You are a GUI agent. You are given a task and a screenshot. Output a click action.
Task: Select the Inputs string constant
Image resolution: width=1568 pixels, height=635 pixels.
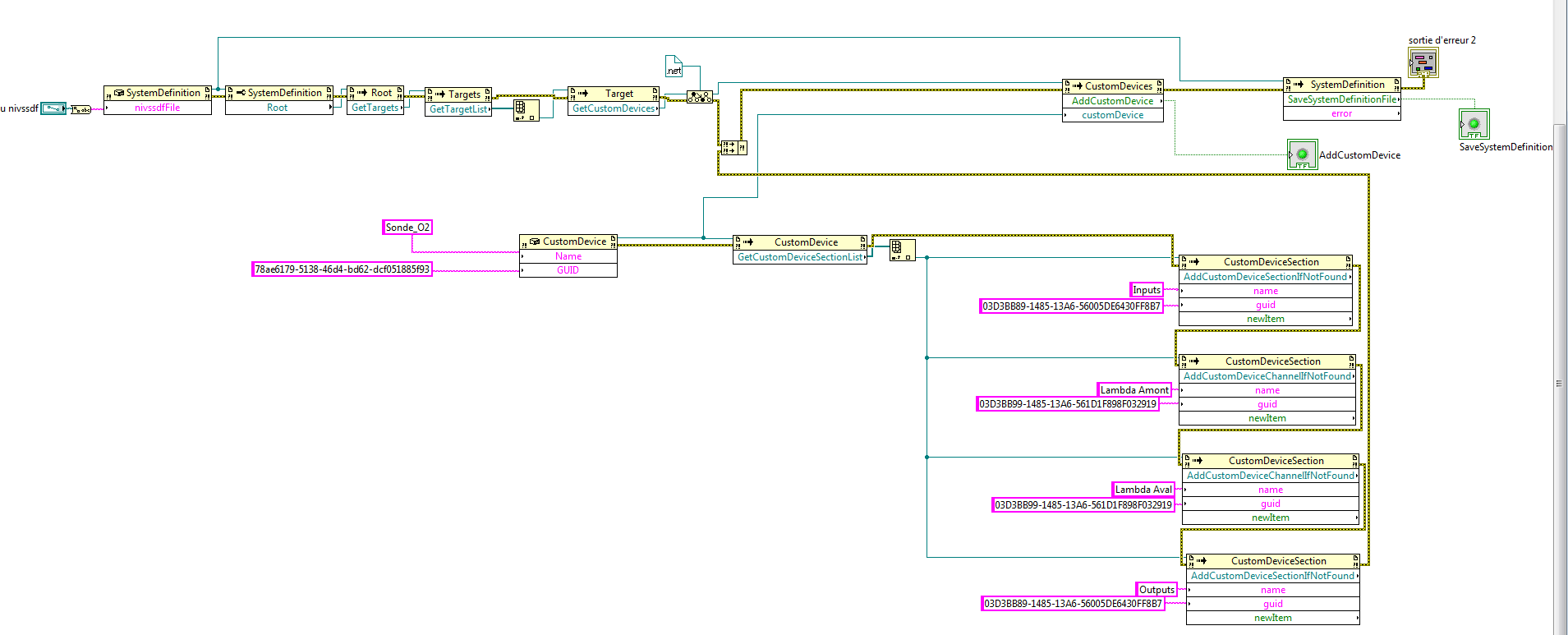(x=1147, y=290)
